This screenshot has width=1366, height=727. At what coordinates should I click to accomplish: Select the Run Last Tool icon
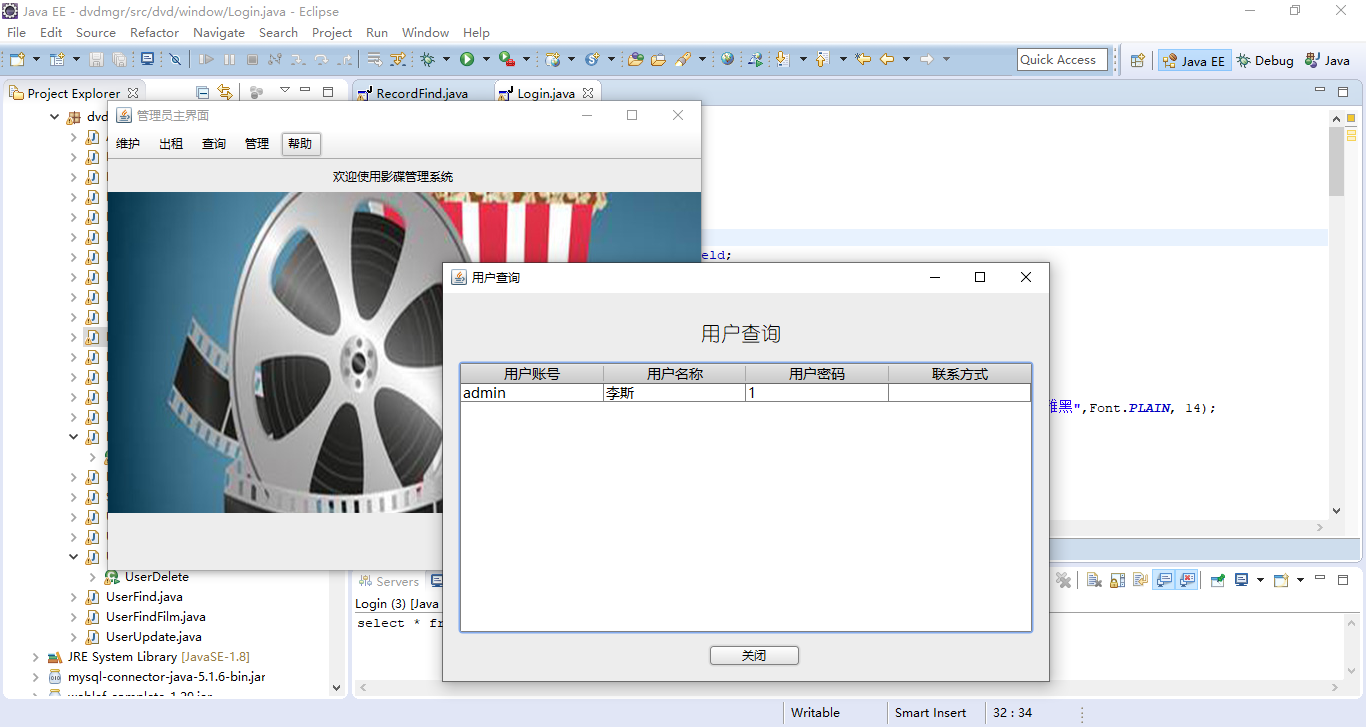[x=507, y=60]
